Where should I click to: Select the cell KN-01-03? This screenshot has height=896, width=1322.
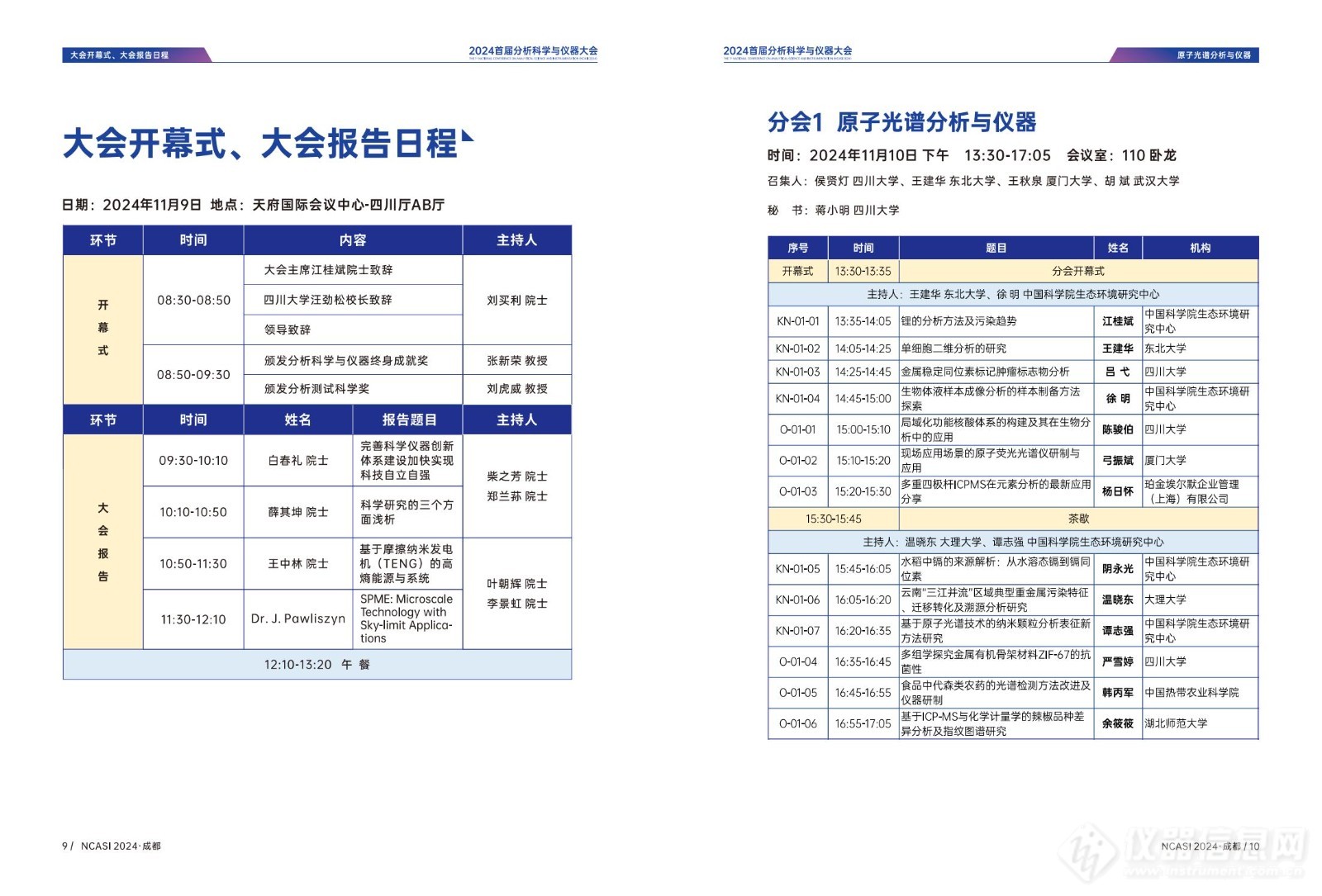[x=798, y=372]
